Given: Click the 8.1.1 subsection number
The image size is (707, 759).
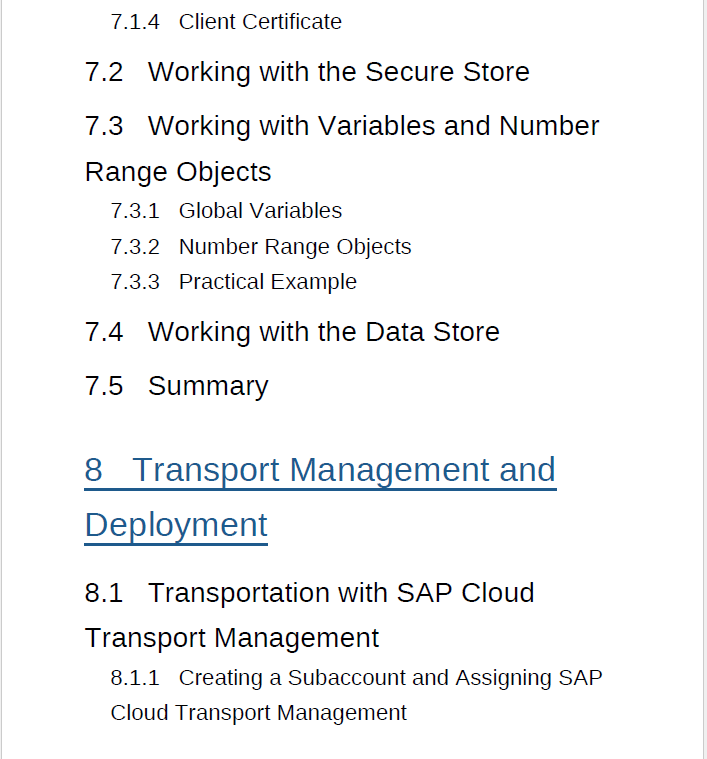Looking at the screenshot, I should pyautogui.click(x=135, y=678).
